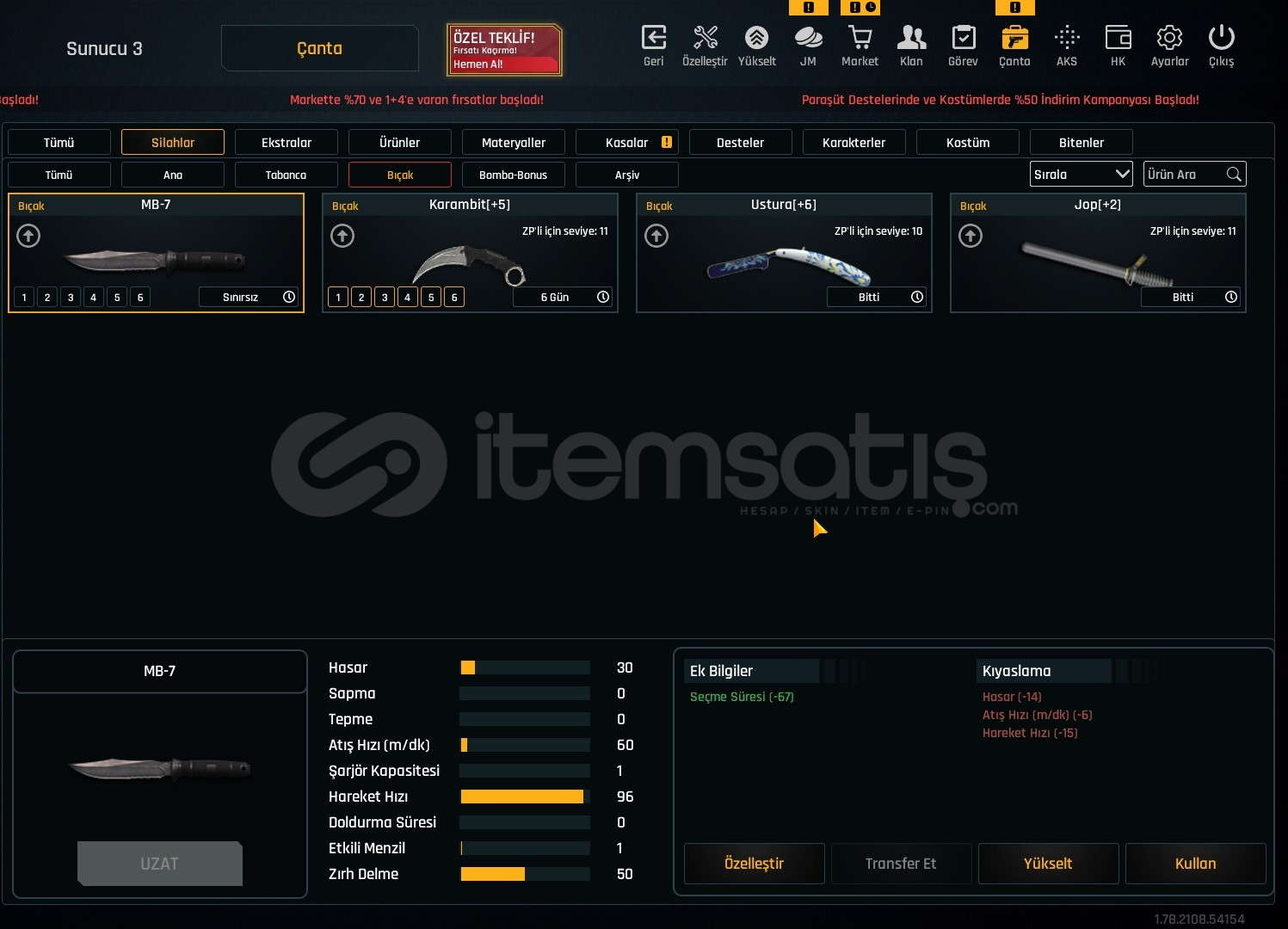Click the ÖZEL TEKLİF banner
This screenshot has width=1288, height=929.
[504, 50]
